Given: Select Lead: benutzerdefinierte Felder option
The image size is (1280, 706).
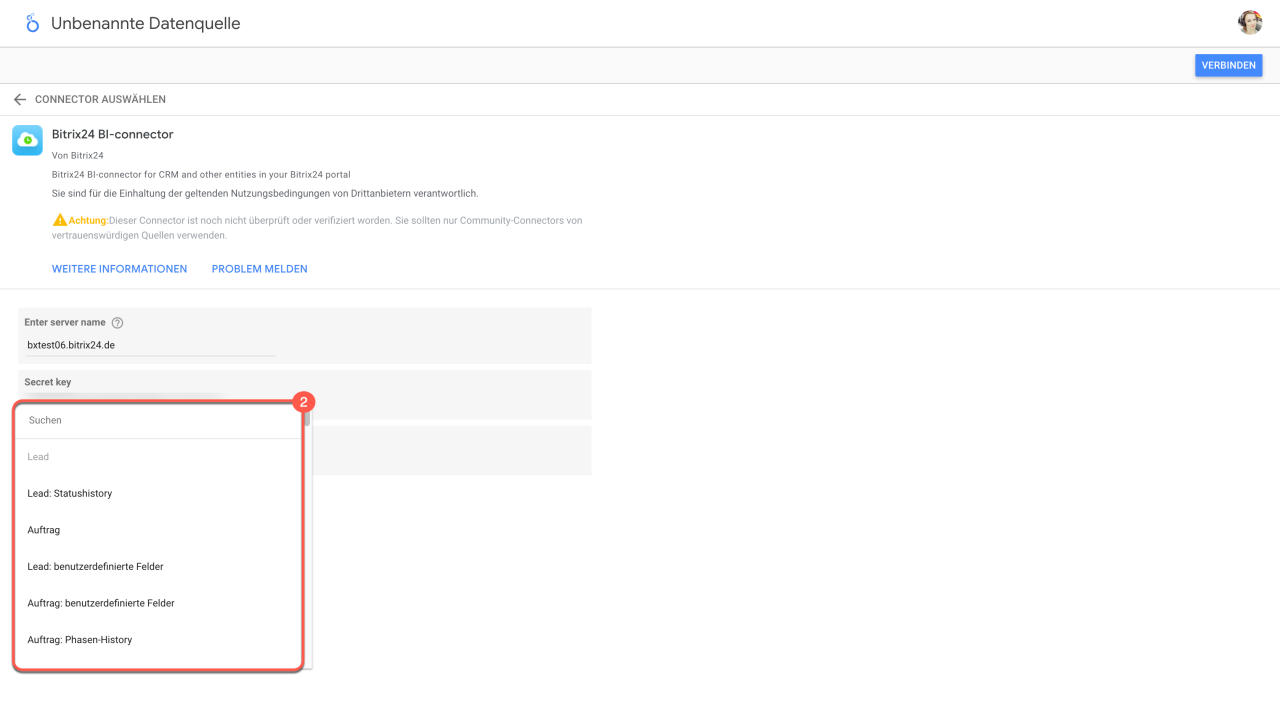Looking at the screenshot, I should tap(159, 566).
